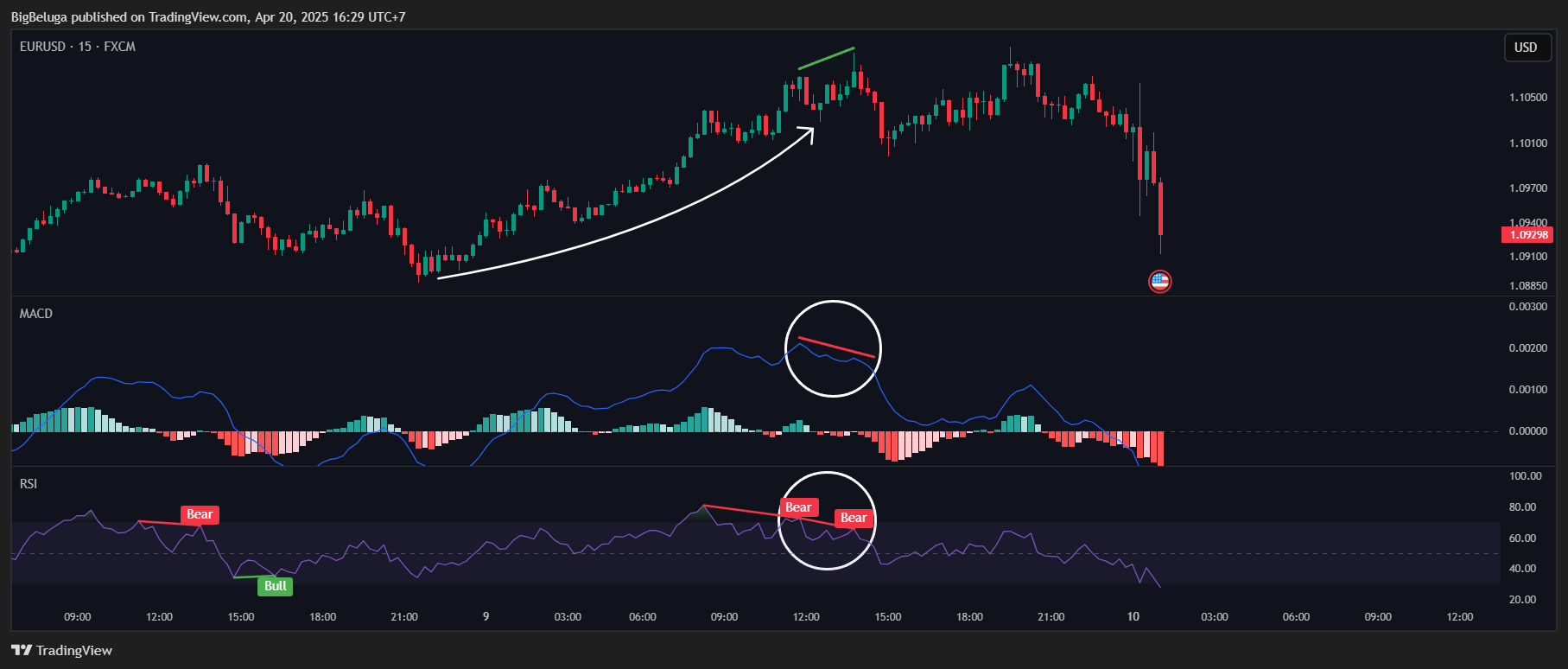Click the 100.00 RSI scale value
This screenshot has height=669, width=1568.
pyautogui.click(x=1526, y=476)
